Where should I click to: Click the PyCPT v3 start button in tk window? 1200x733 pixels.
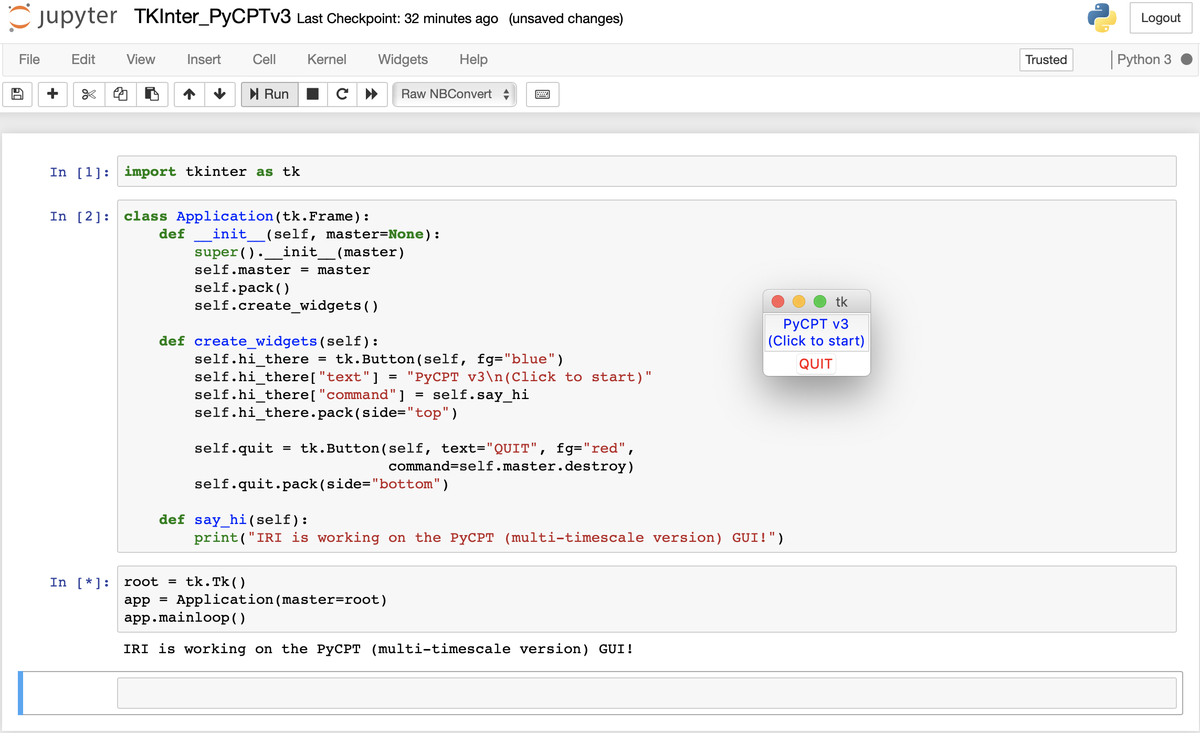(816, 332)
